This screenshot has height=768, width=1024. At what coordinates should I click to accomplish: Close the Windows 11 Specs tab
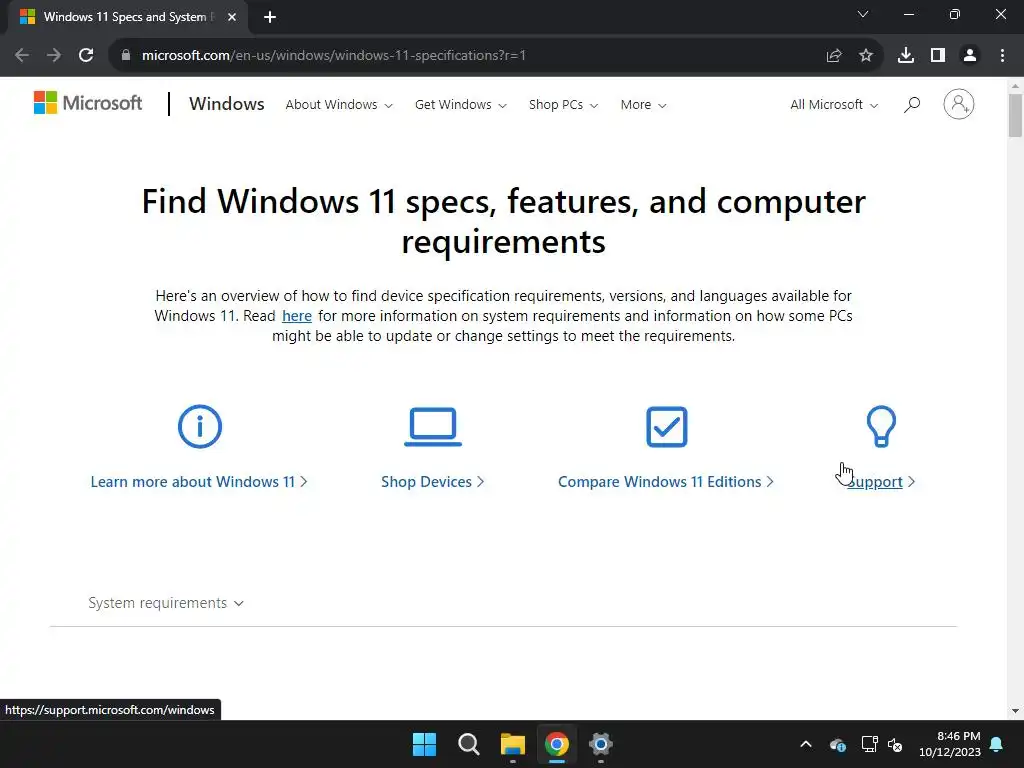pos(232,17)
